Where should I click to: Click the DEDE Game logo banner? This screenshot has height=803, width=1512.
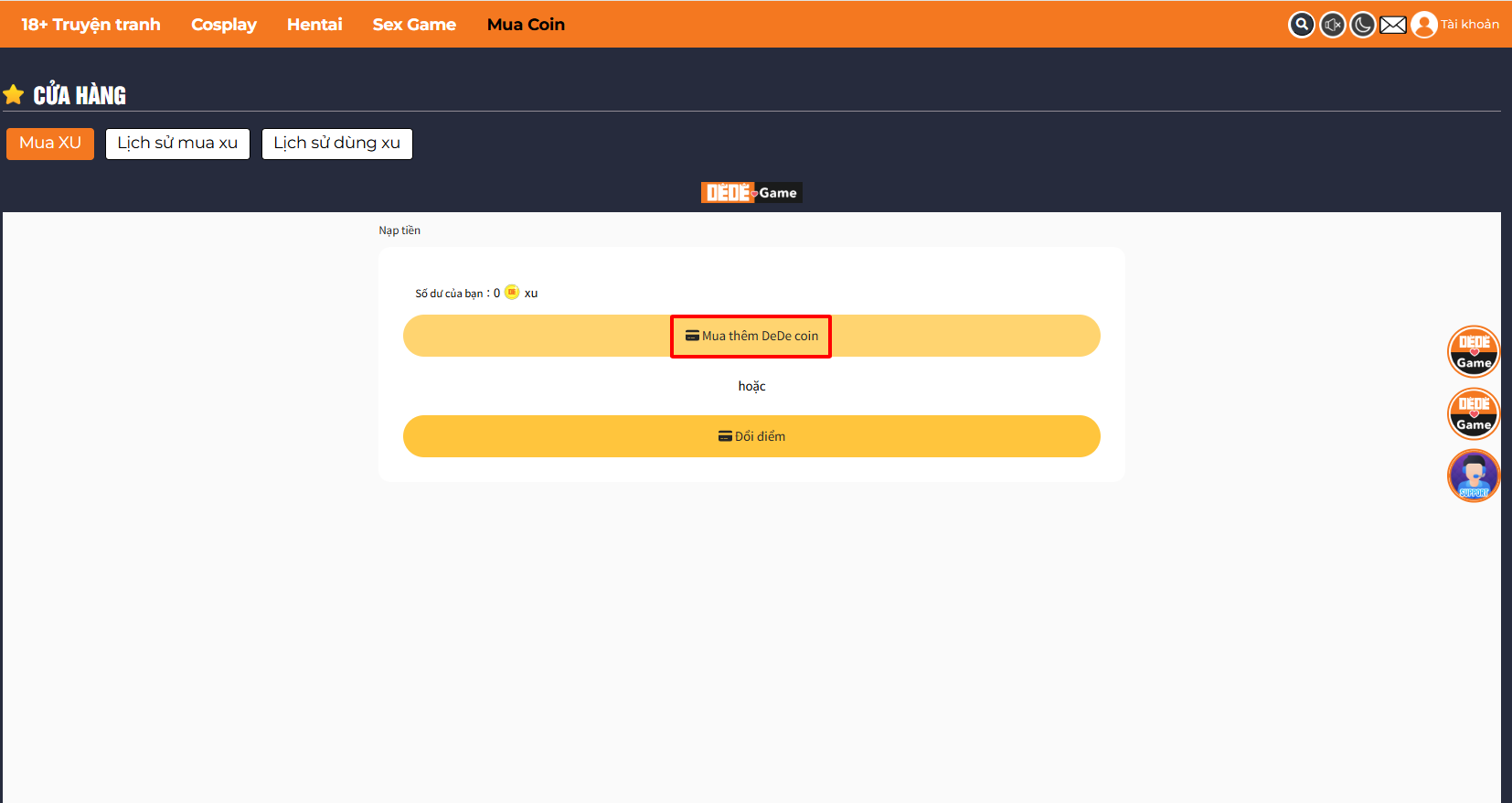(x=751, y=192)
